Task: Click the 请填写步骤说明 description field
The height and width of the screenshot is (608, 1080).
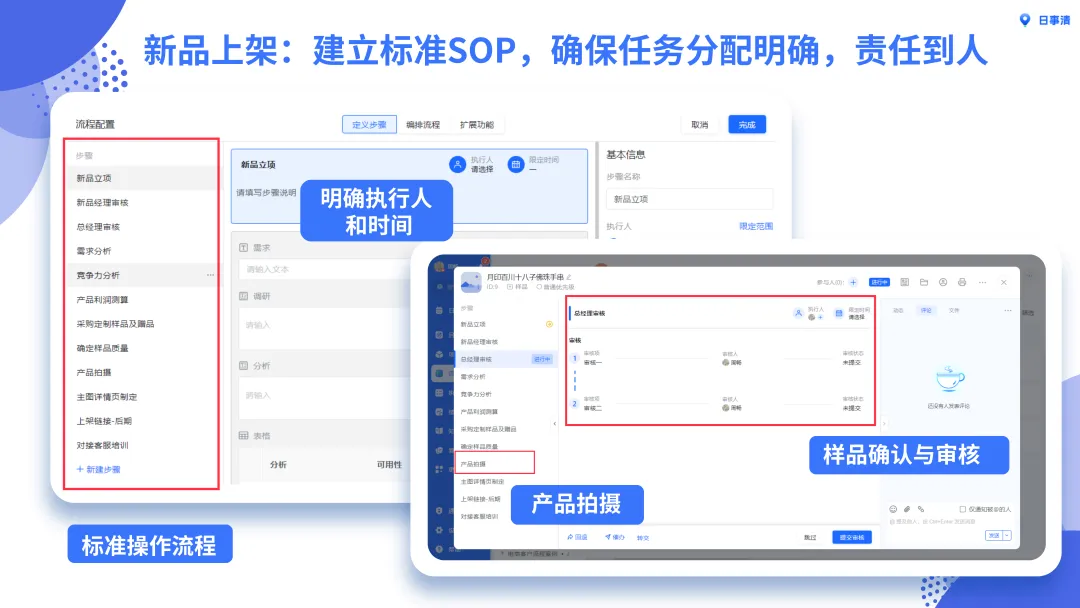Action: tap(267, 193)
